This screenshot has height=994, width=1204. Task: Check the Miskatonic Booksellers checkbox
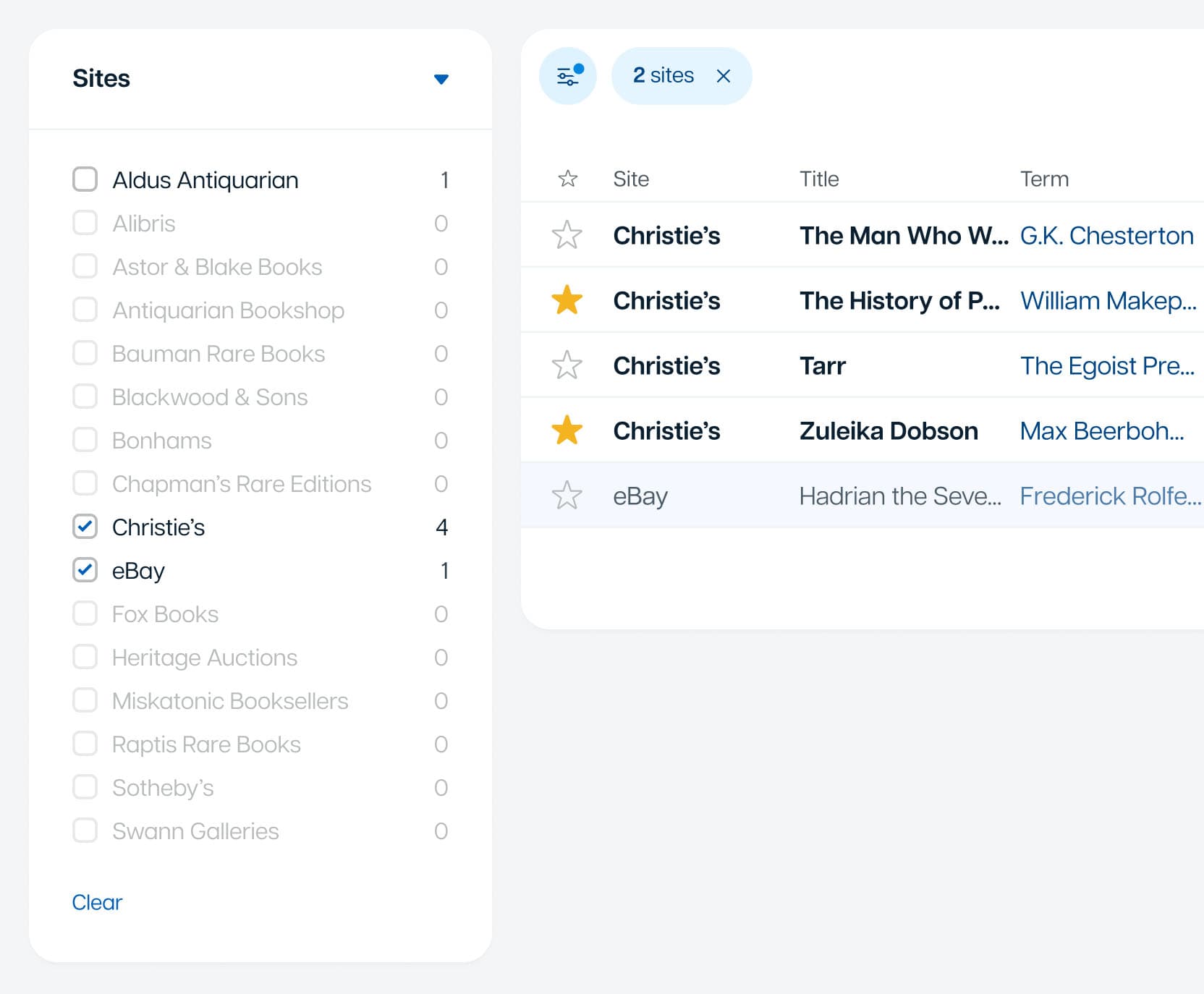click(x=85, y=700)
